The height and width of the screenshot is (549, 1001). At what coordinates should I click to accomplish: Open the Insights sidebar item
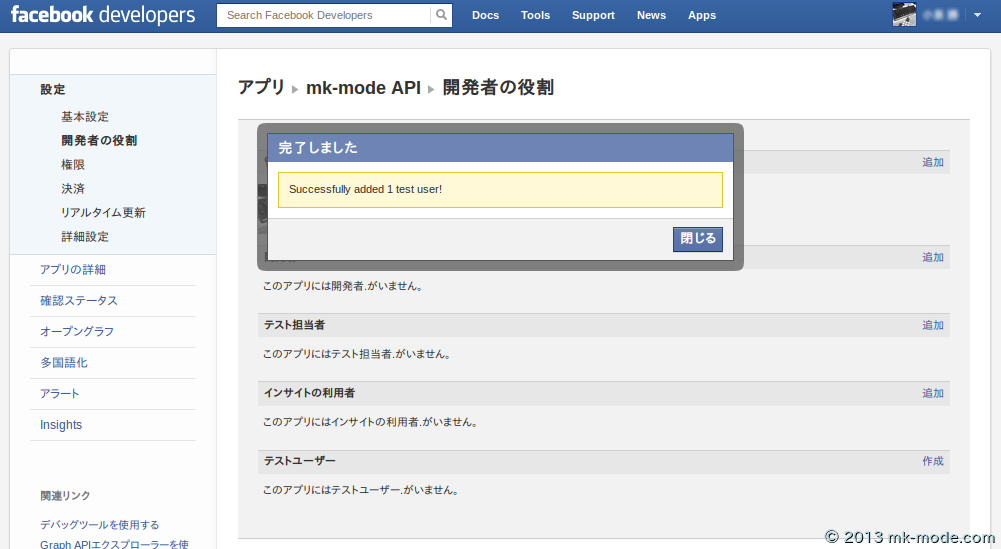[61, 425]
